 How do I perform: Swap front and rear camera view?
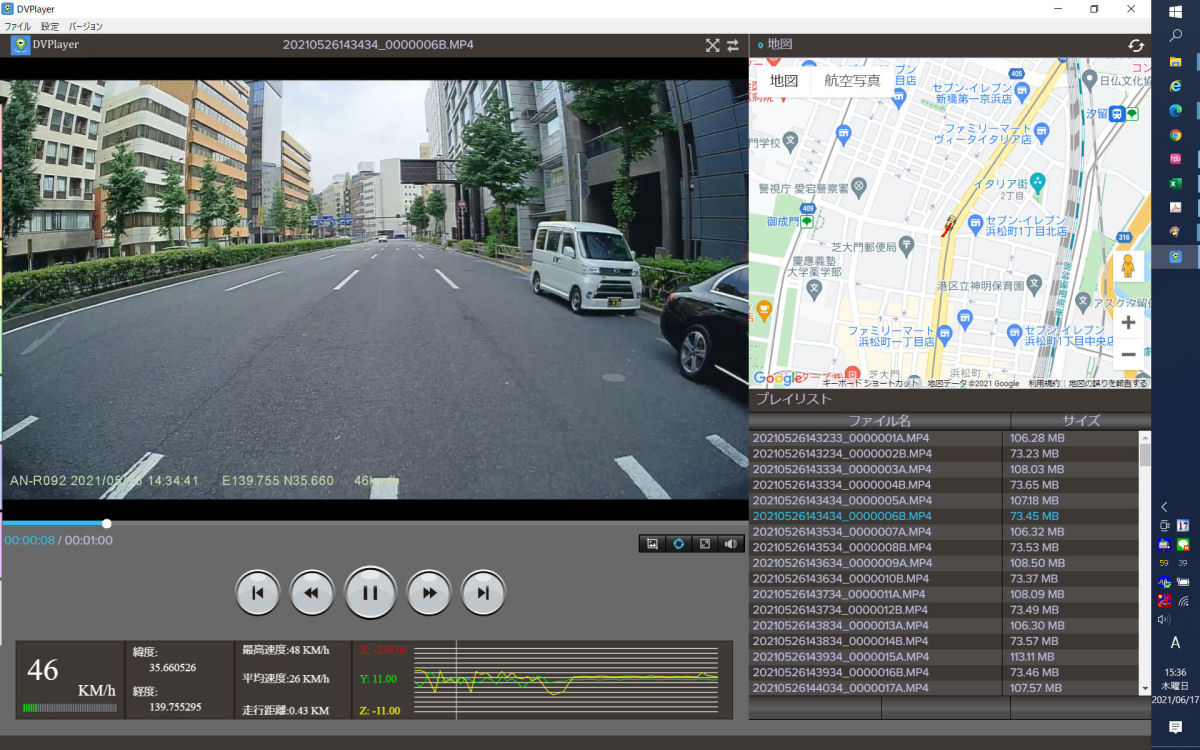[733, 45]
